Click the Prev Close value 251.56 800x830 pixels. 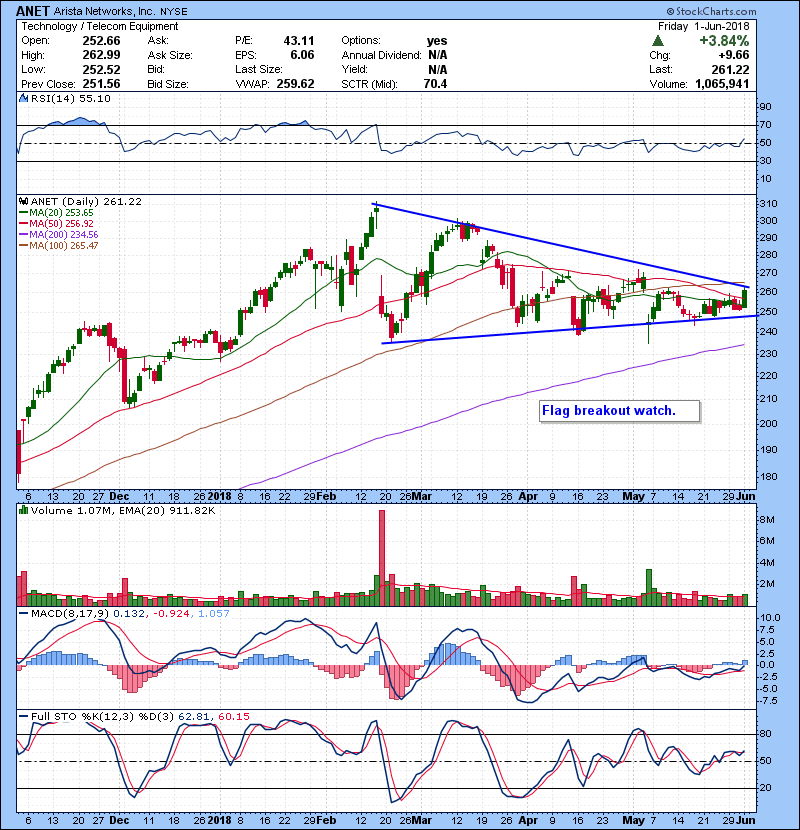101,84
